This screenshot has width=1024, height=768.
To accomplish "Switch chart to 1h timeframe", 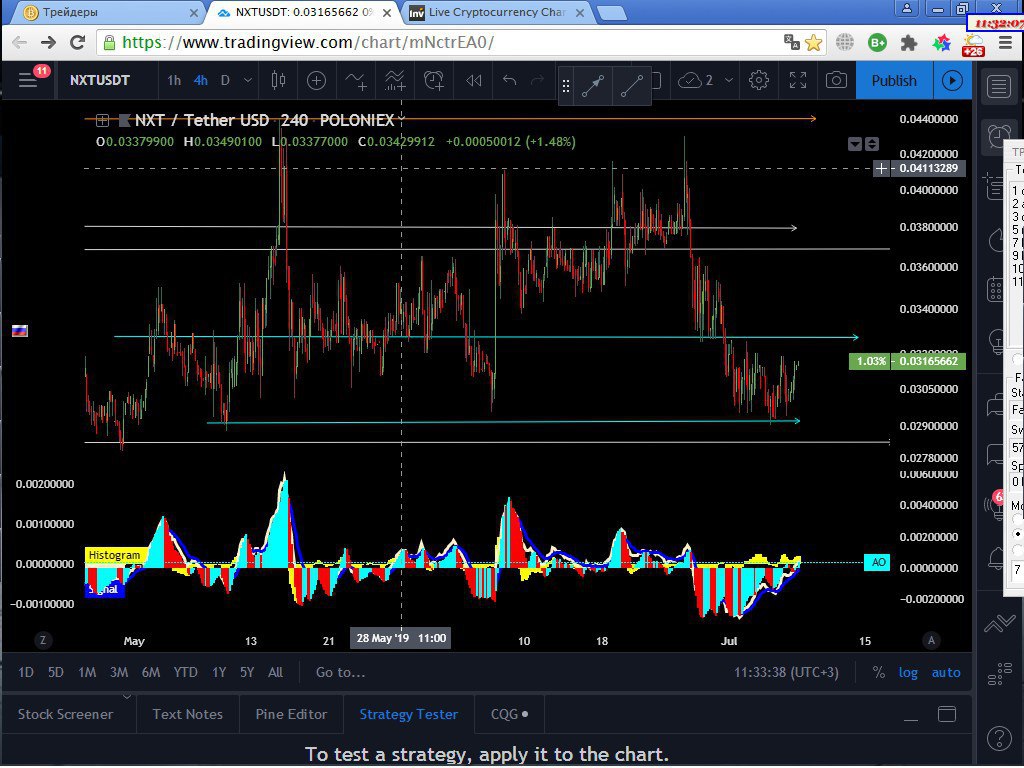I will [x=174, y=80].
